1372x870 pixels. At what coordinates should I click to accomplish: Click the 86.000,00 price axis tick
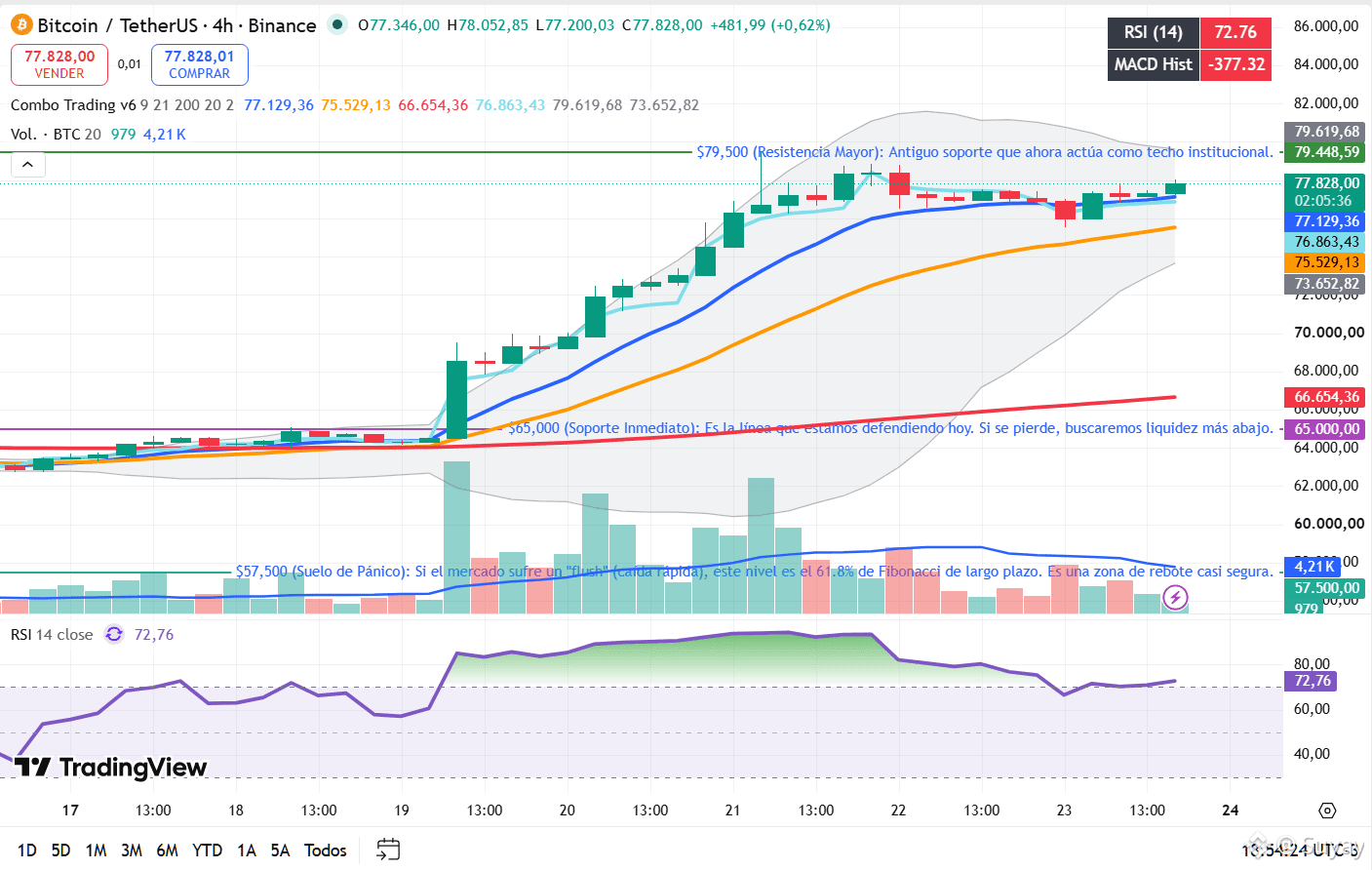tap(1326, 26)
